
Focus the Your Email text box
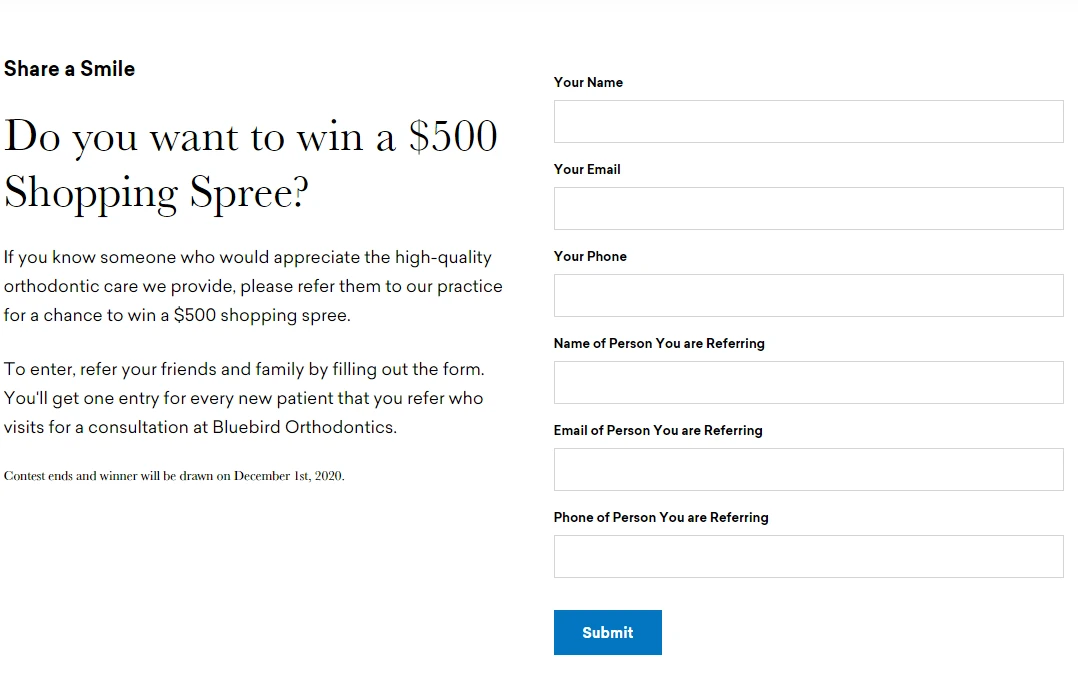click(808, 208)
